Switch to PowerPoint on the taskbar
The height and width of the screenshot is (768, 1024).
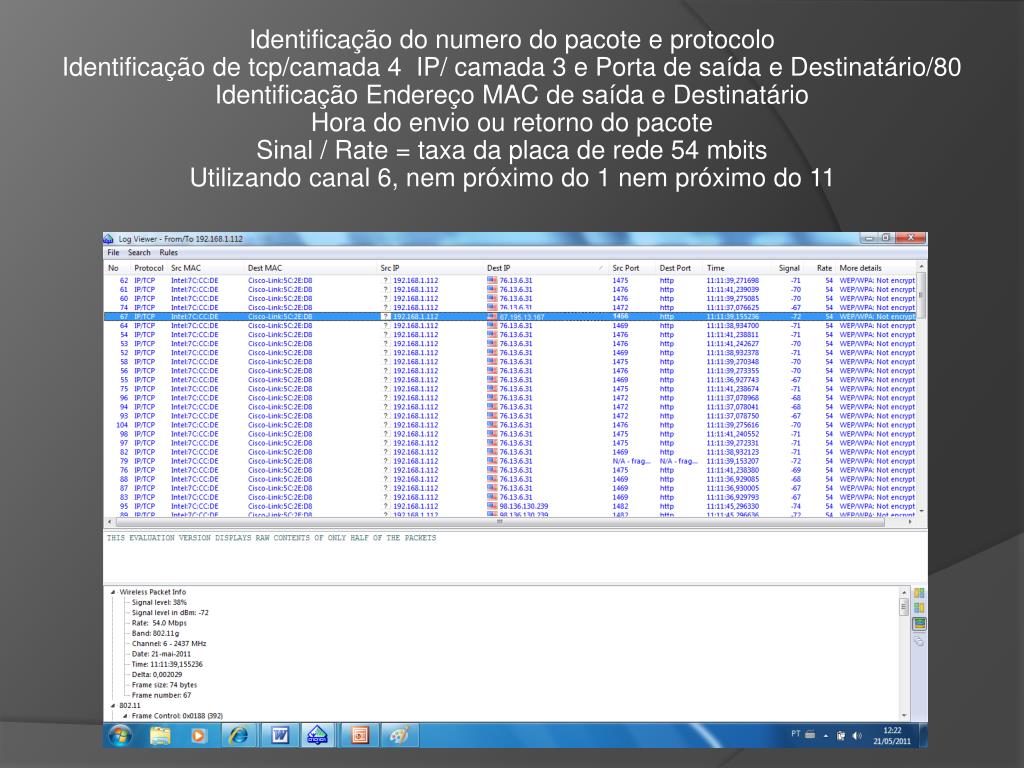(359, 735)
